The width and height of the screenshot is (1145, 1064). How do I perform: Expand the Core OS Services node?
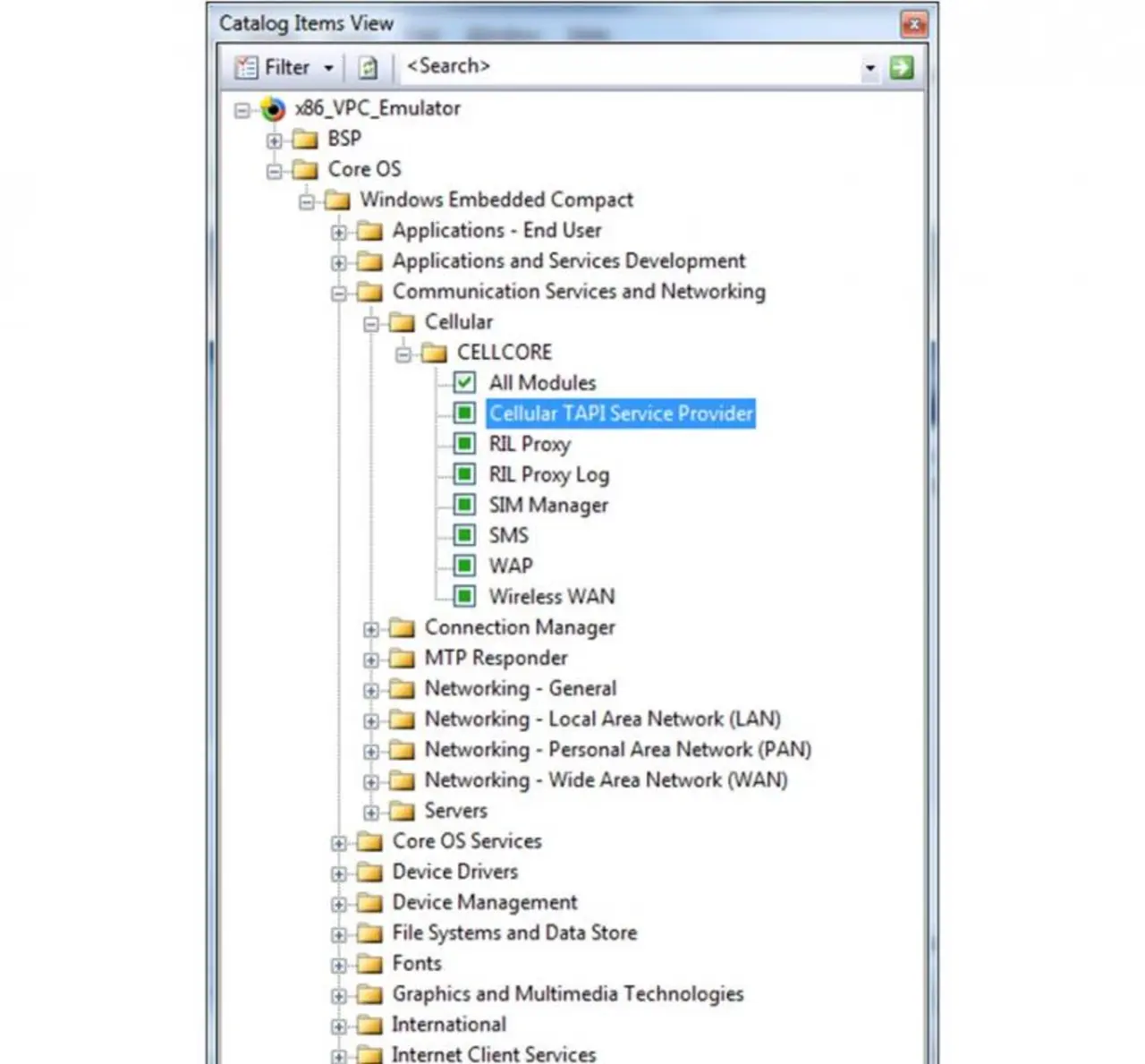click(339, 844)
